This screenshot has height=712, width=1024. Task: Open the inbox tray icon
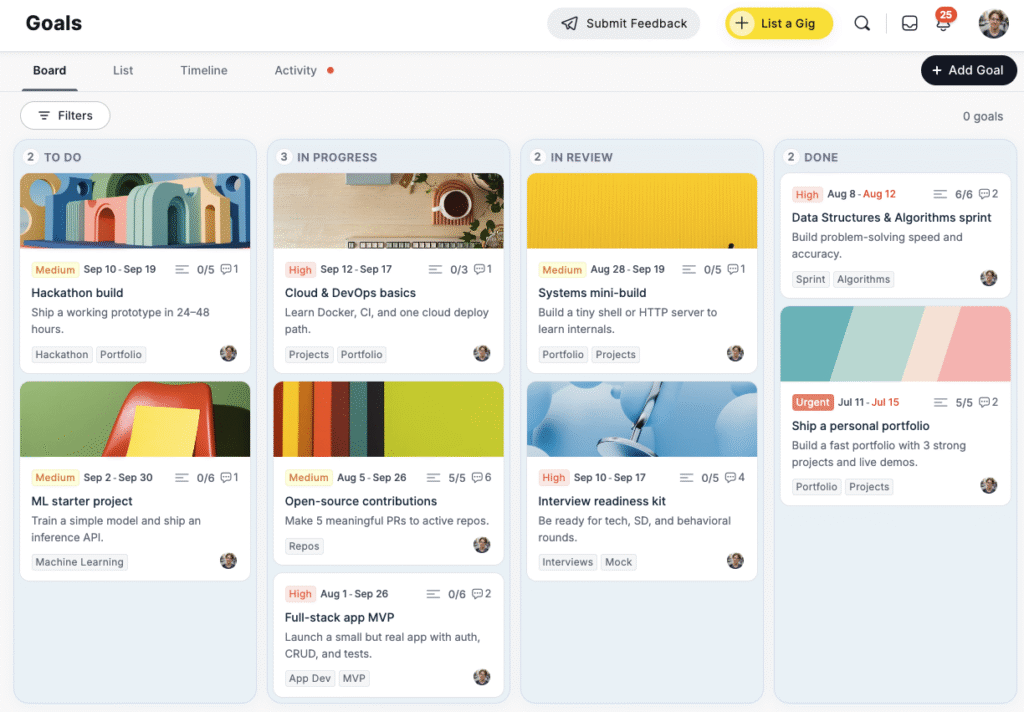pos(910,24)
